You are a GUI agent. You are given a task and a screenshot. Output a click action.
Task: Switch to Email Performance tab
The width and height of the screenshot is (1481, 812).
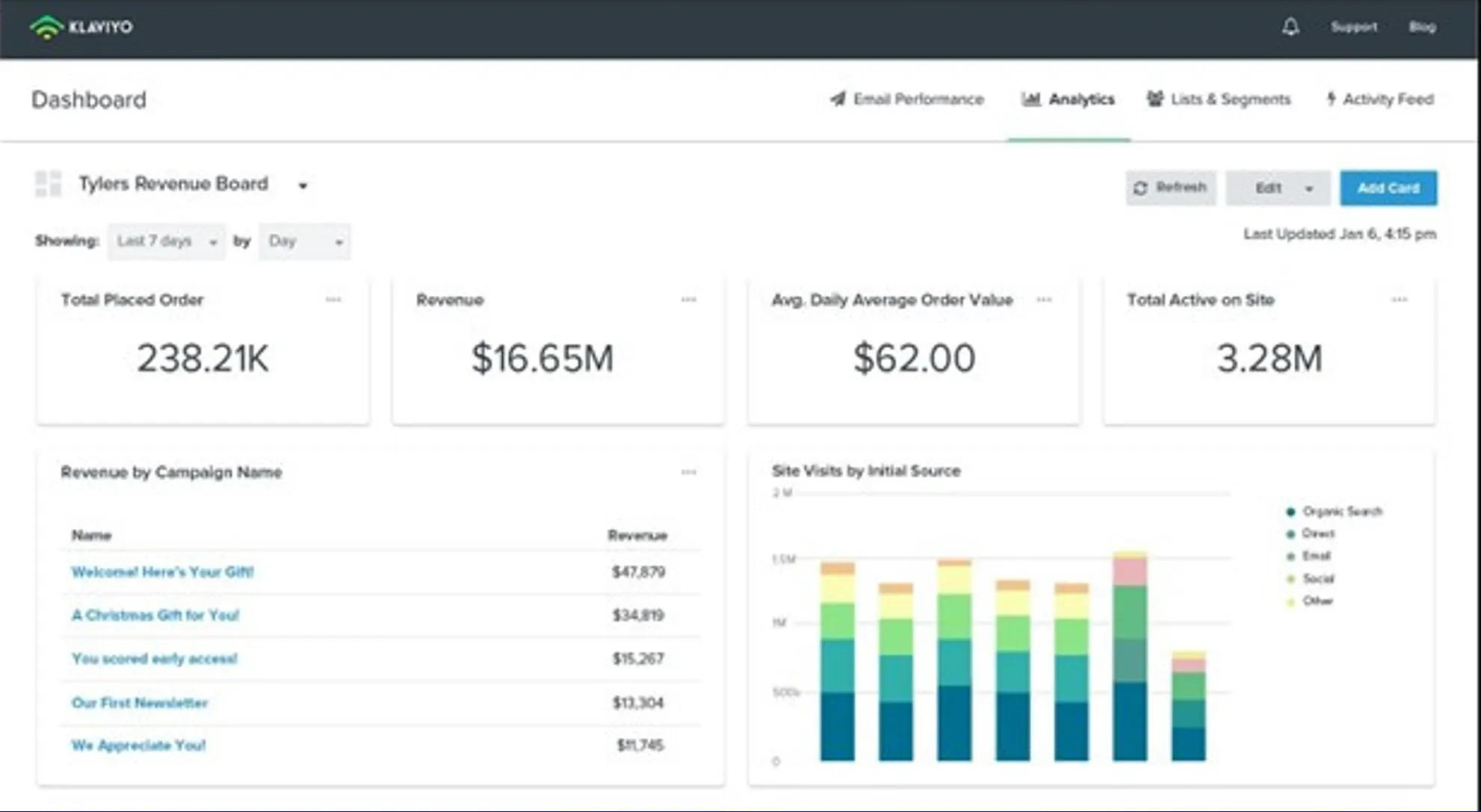[907, 99]
